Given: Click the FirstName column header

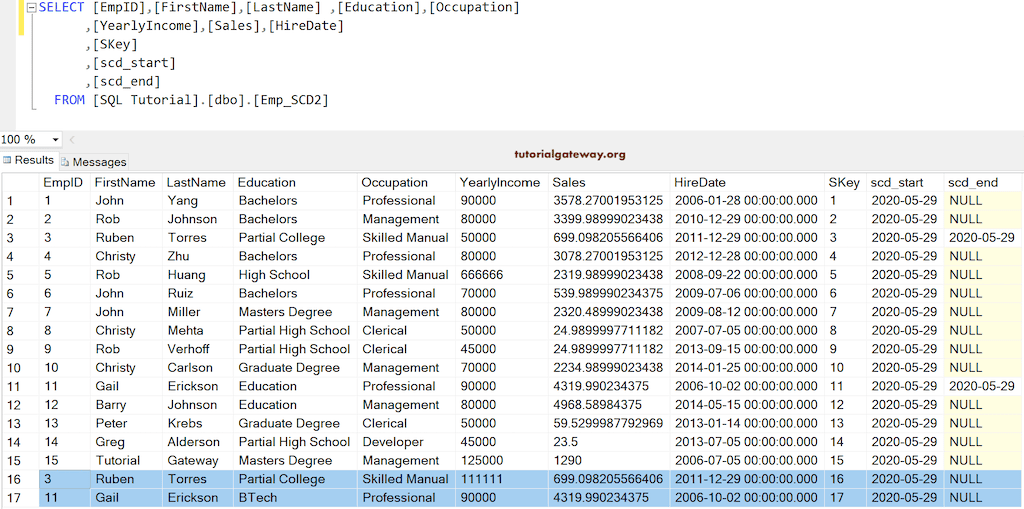Looking at the screenshot, I should (x=125, y=182).
